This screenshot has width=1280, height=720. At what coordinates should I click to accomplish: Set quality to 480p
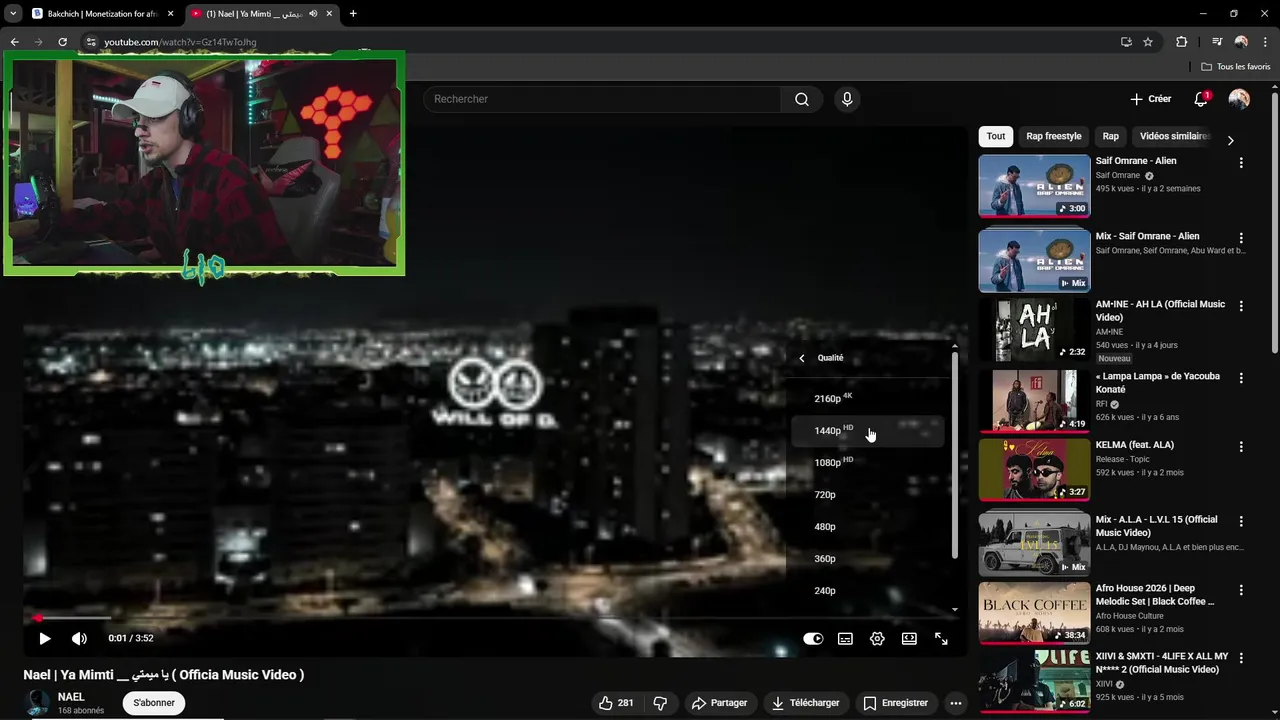tap(867, 526)
